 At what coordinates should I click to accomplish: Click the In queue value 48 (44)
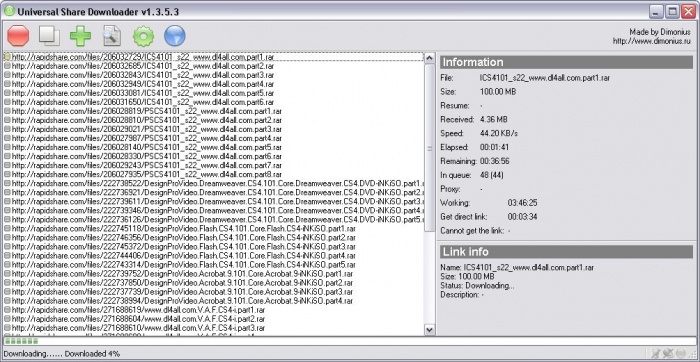[x=491, y=175]
